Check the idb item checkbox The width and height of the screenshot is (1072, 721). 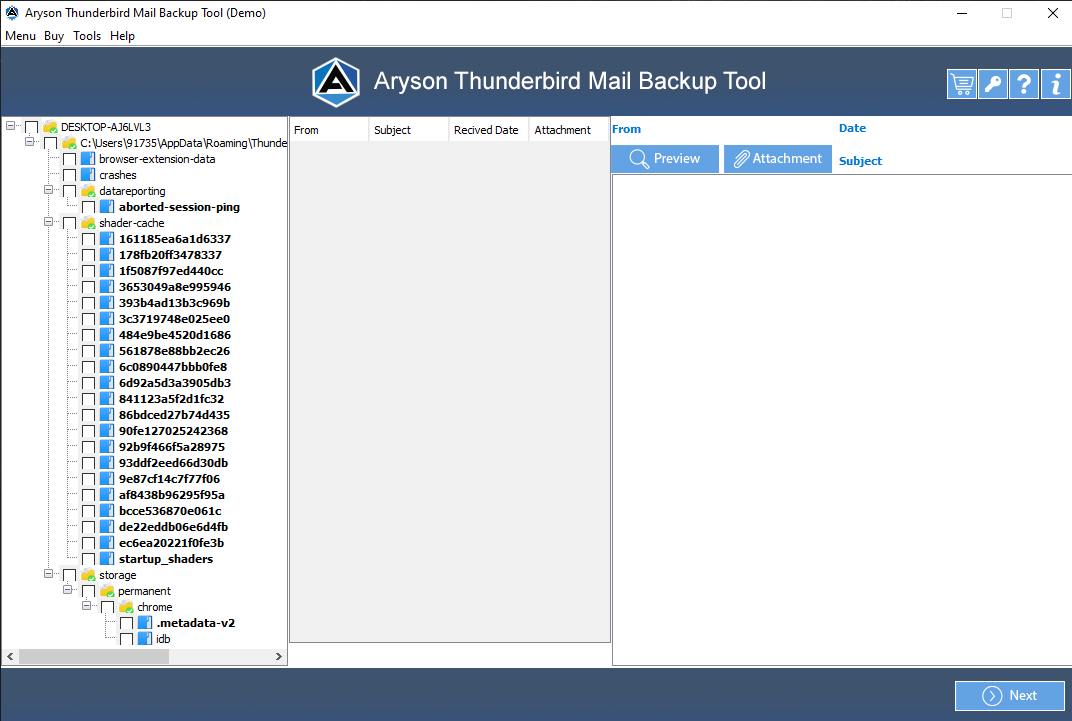click(126, 639)
